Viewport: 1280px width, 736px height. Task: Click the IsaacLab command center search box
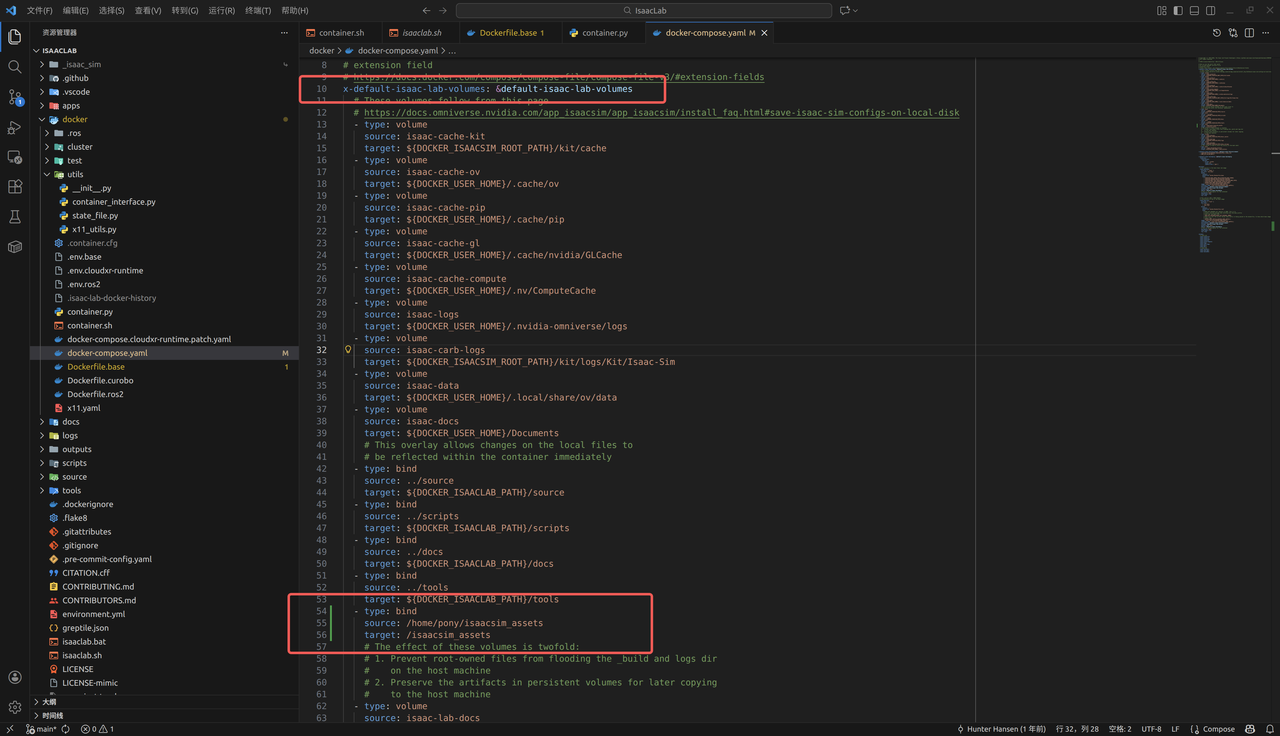(x=643, y=10)
